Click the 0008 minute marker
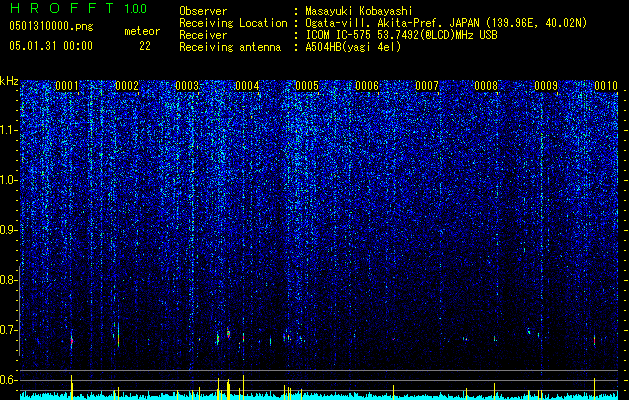 [x=486, y=86]
